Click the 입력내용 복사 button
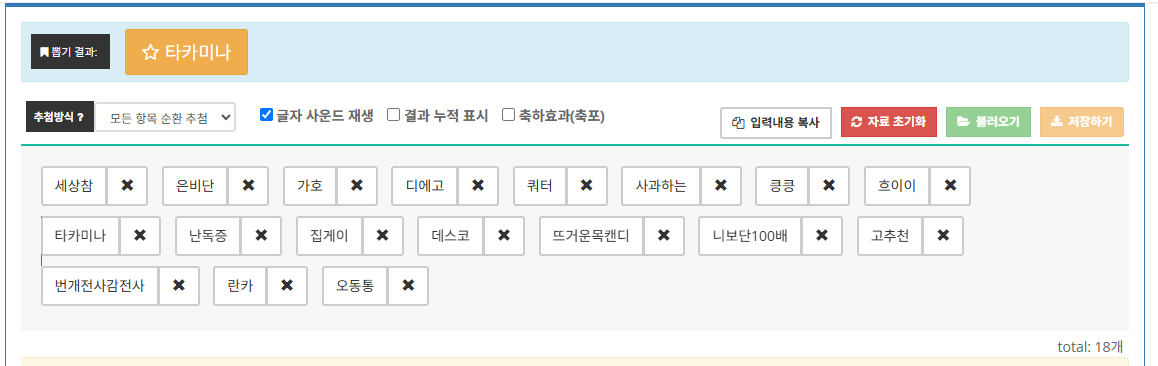 [776, 122]
